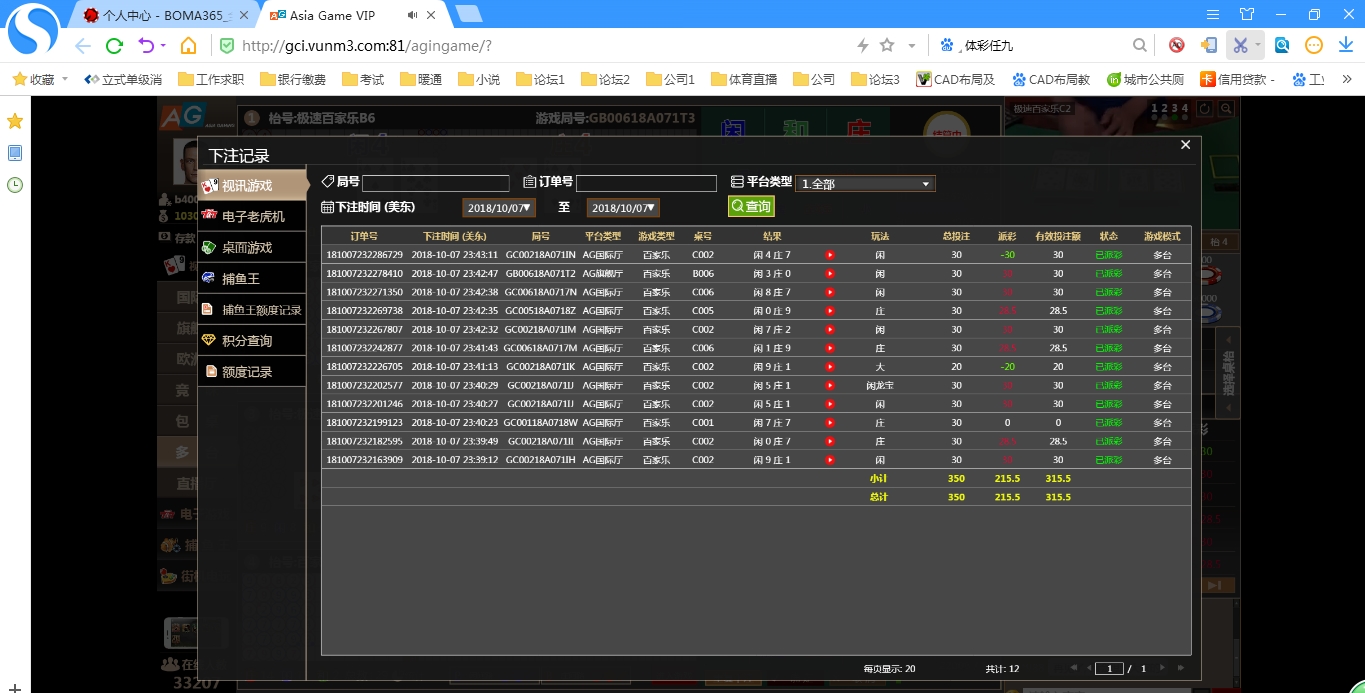The width and height of the screenshot is (1365, 693).
Task: Open the end date picker after 至
Action: [x=623, y=208]
